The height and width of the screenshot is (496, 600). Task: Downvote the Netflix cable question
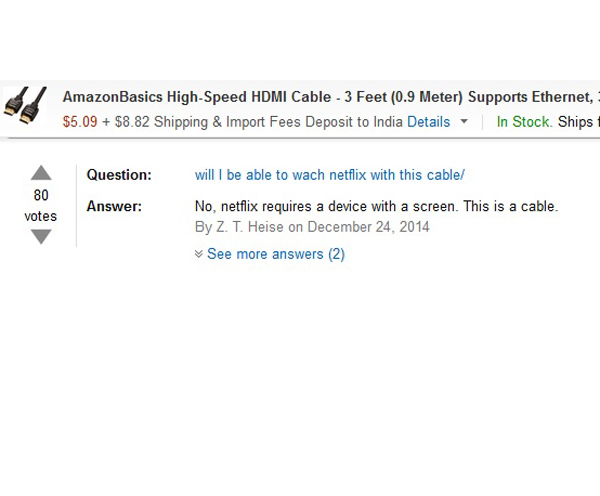coord(41,237)
